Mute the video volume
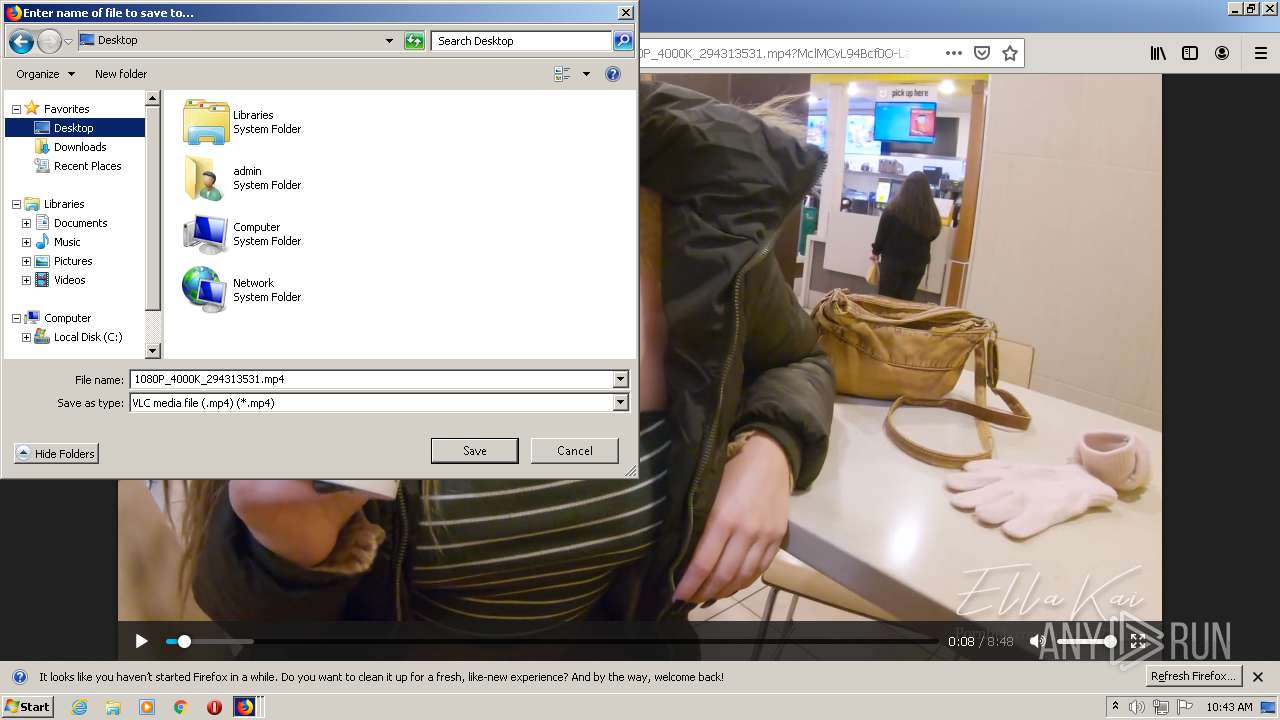 1037,641
